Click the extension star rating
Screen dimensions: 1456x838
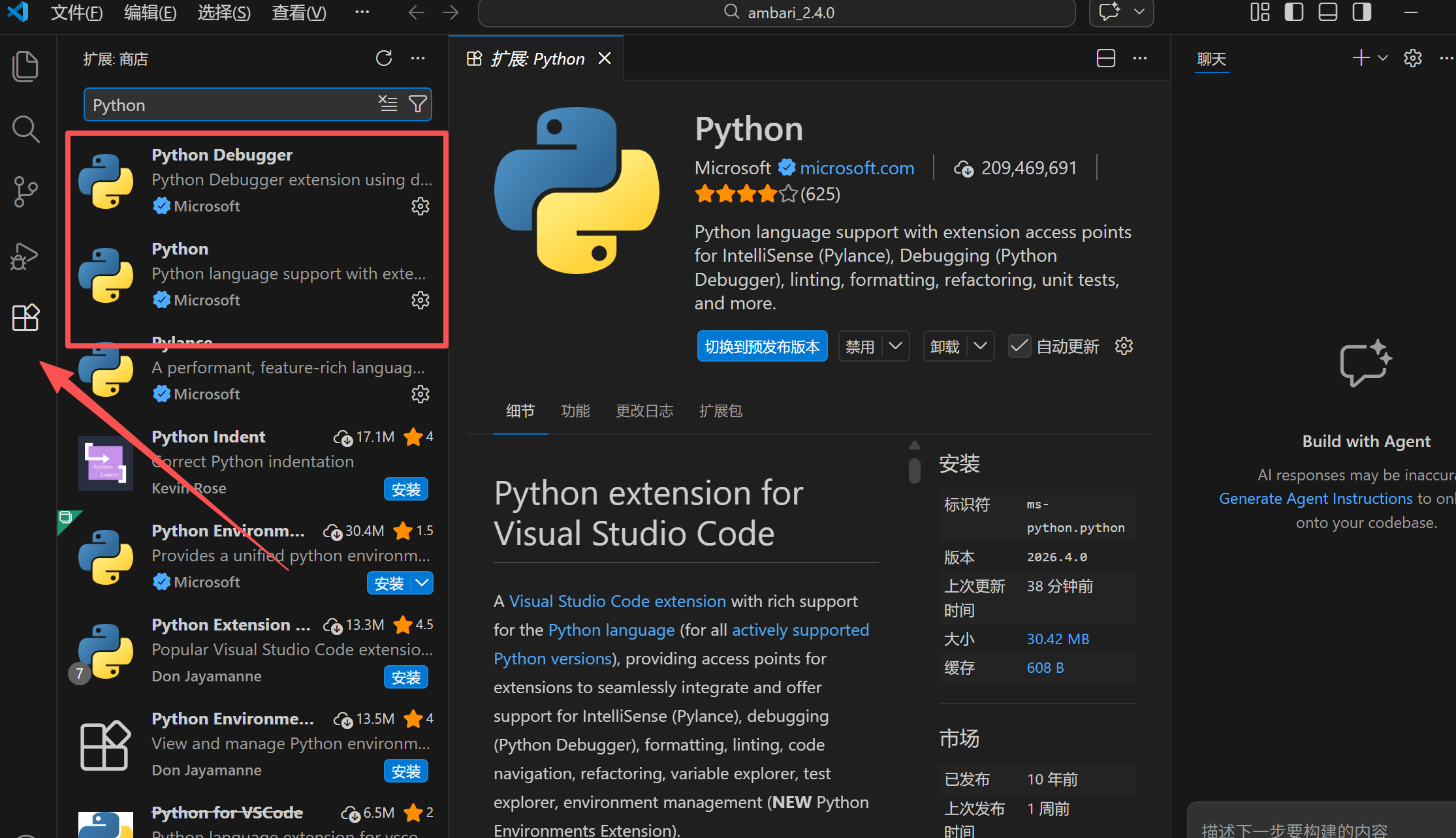pos(746,194)
